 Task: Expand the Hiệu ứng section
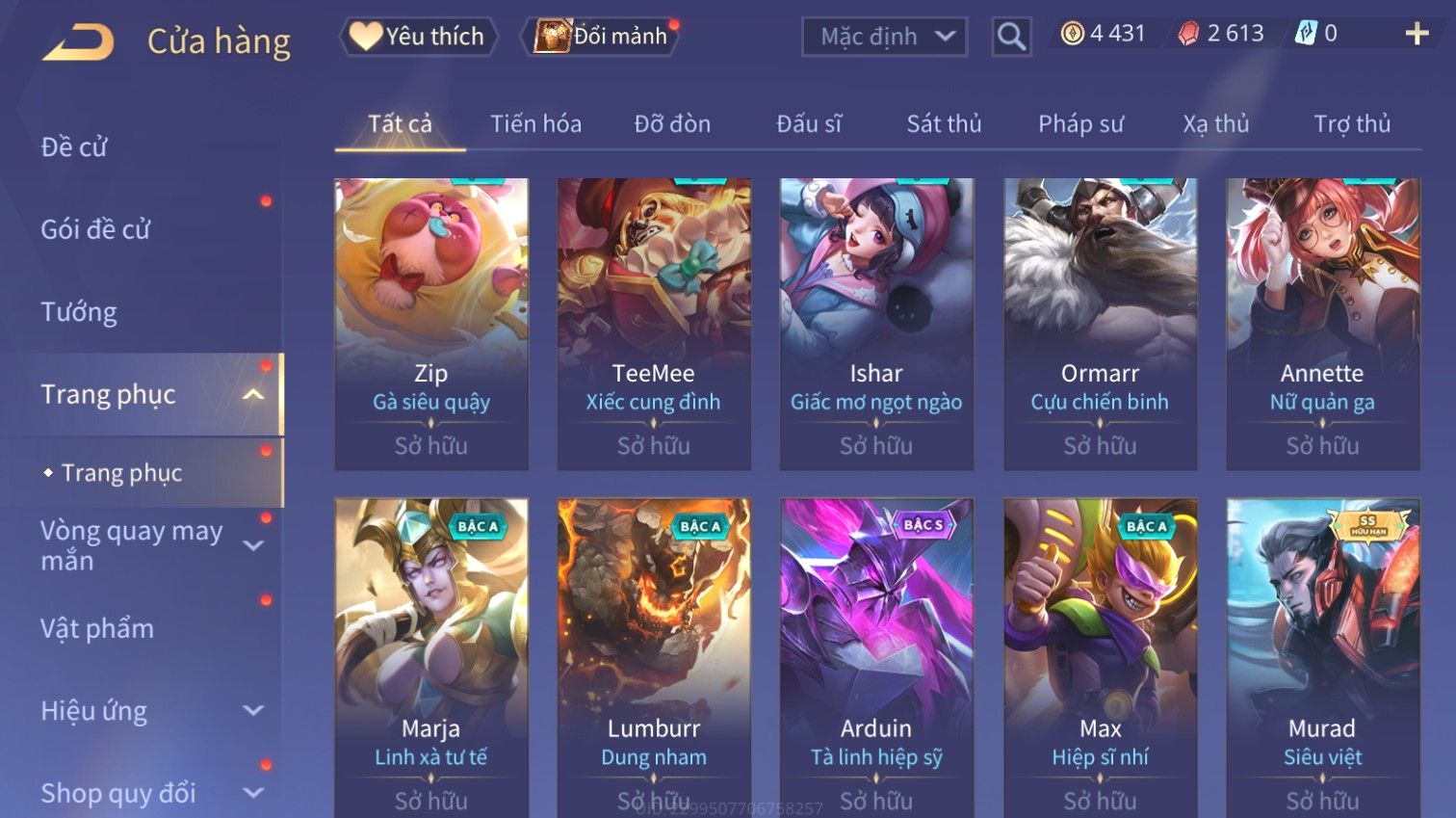coord(253,710)
